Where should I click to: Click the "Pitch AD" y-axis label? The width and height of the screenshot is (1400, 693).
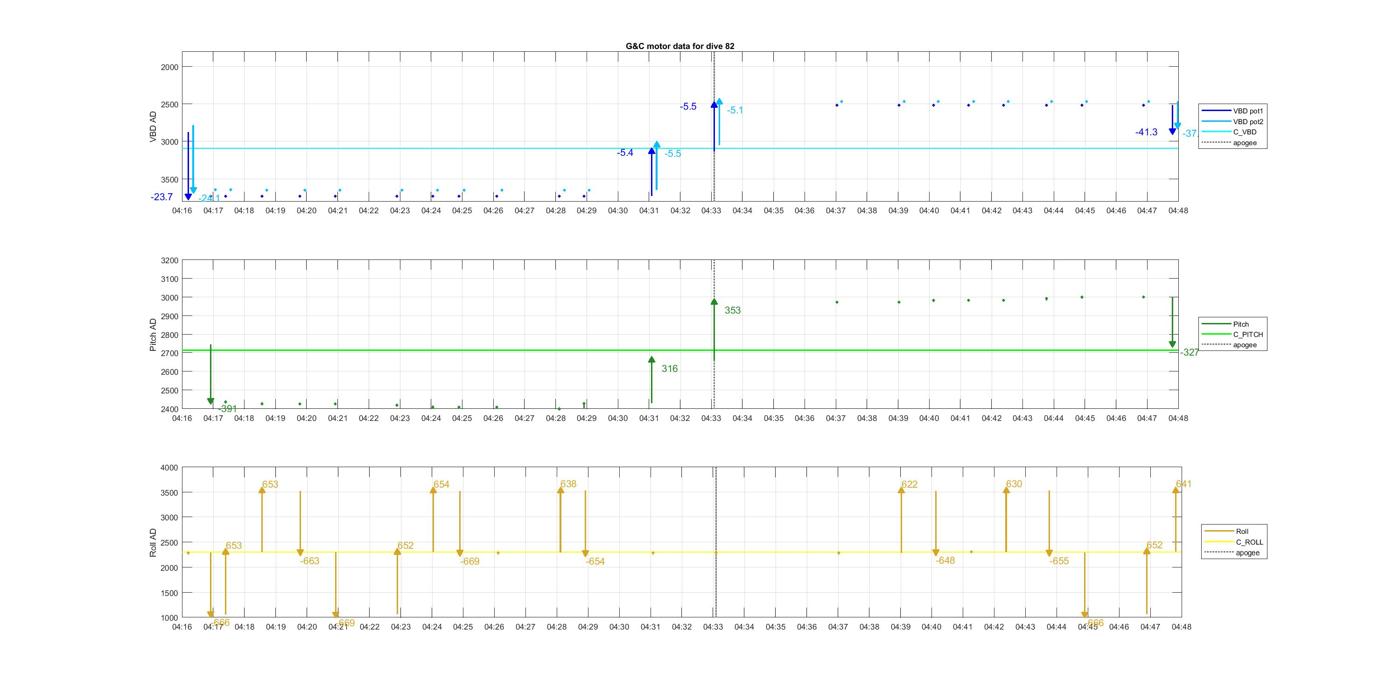point(154,335)
